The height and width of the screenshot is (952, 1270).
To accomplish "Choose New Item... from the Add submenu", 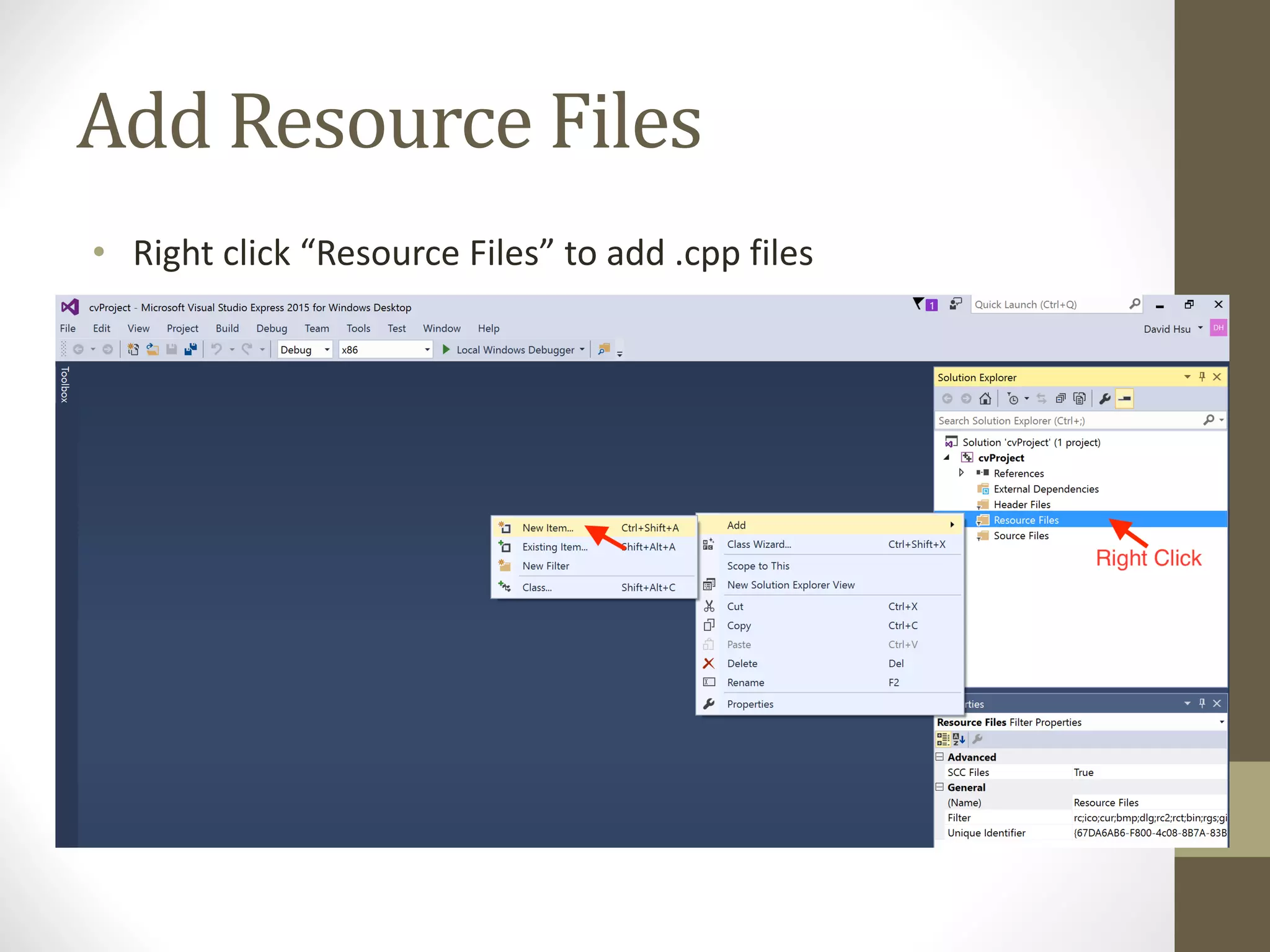I will 548,528.
